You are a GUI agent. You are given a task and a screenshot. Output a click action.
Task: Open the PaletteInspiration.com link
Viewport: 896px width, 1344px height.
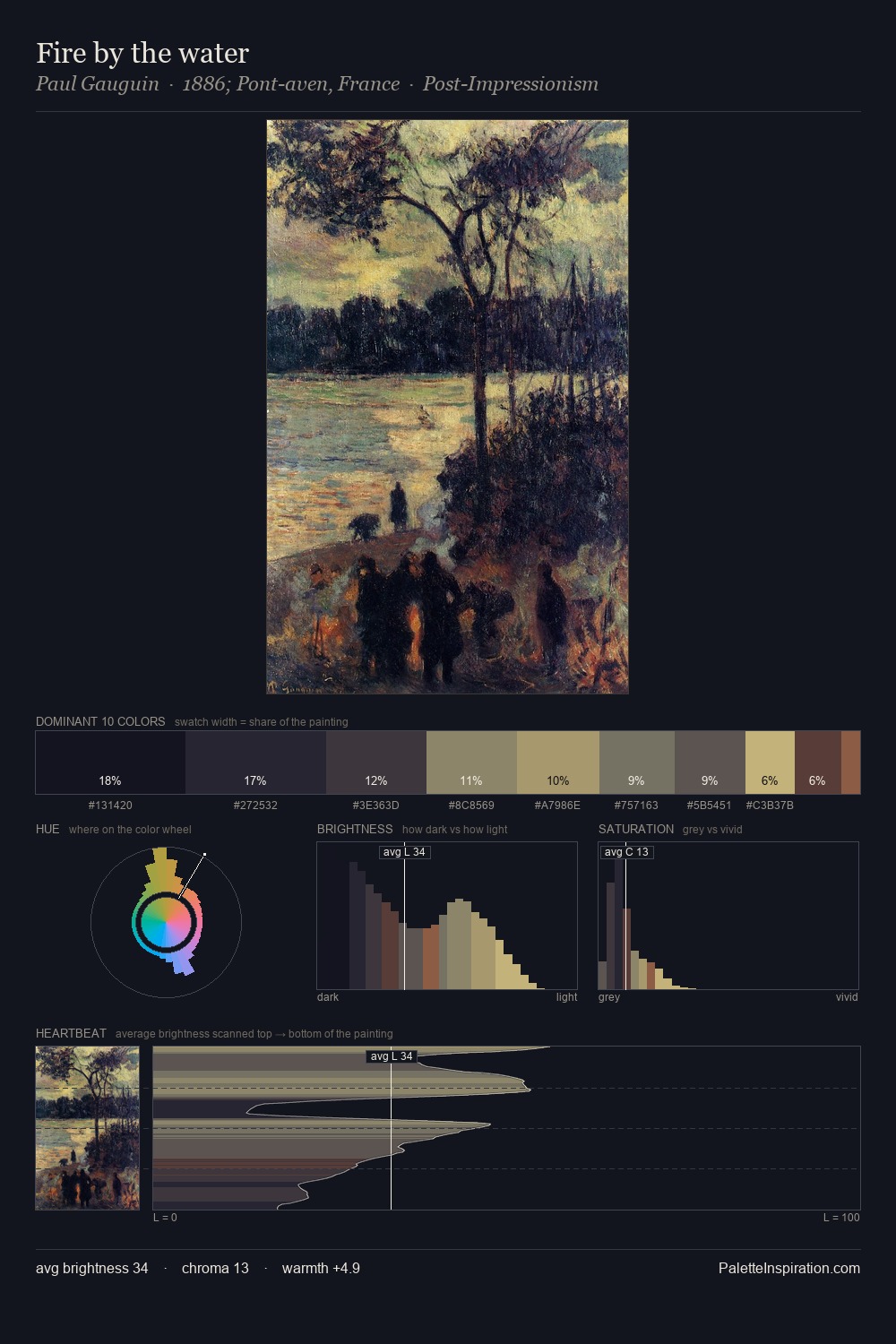(x=789, y=1268)
